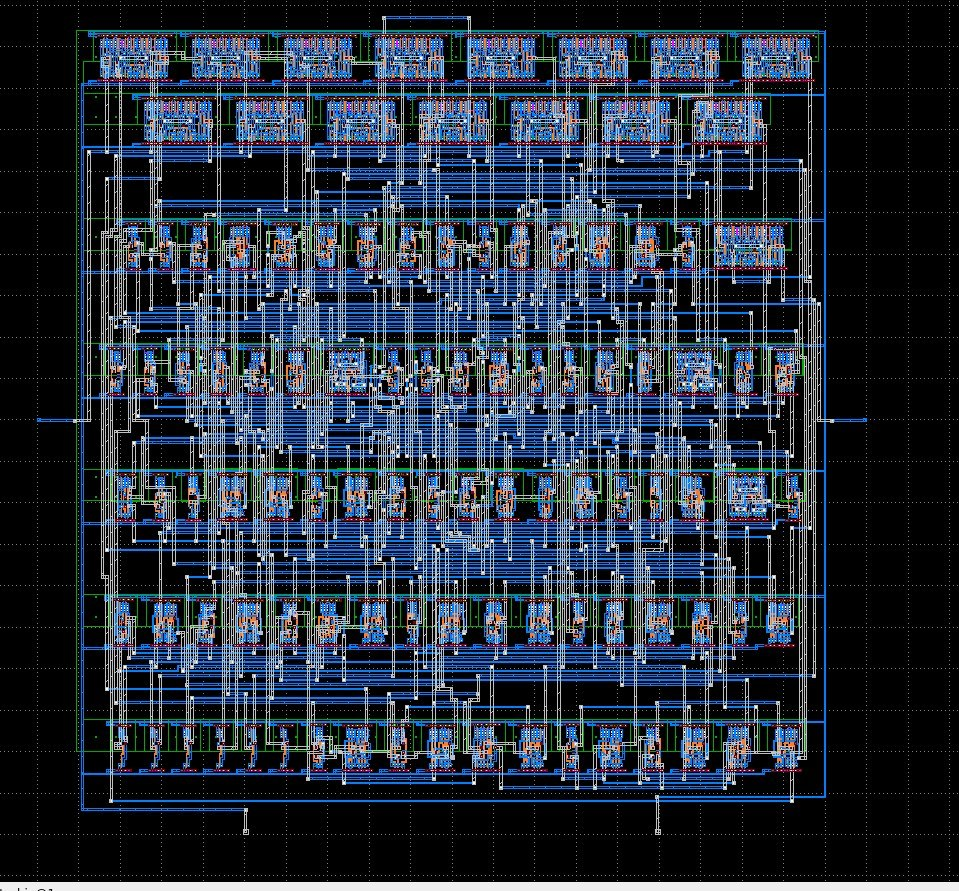Click the bottom-left square pin terminal
Screen dimensions: 959x891
click(246, 832)
